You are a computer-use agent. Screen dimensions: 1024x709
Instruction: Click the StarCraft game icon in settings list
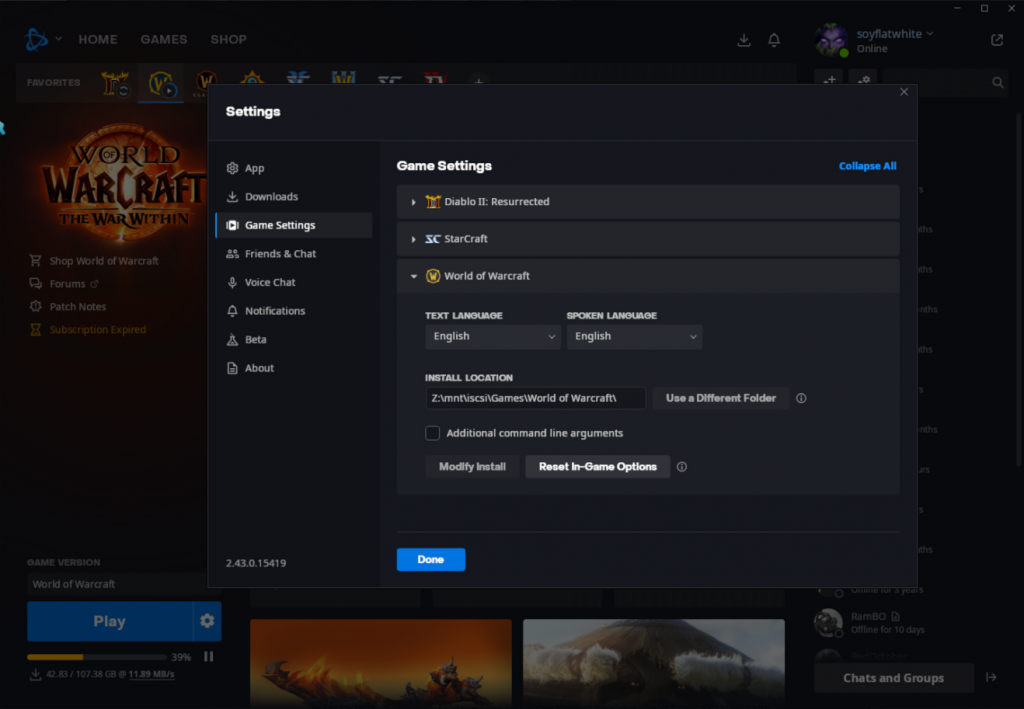(432, 239)
